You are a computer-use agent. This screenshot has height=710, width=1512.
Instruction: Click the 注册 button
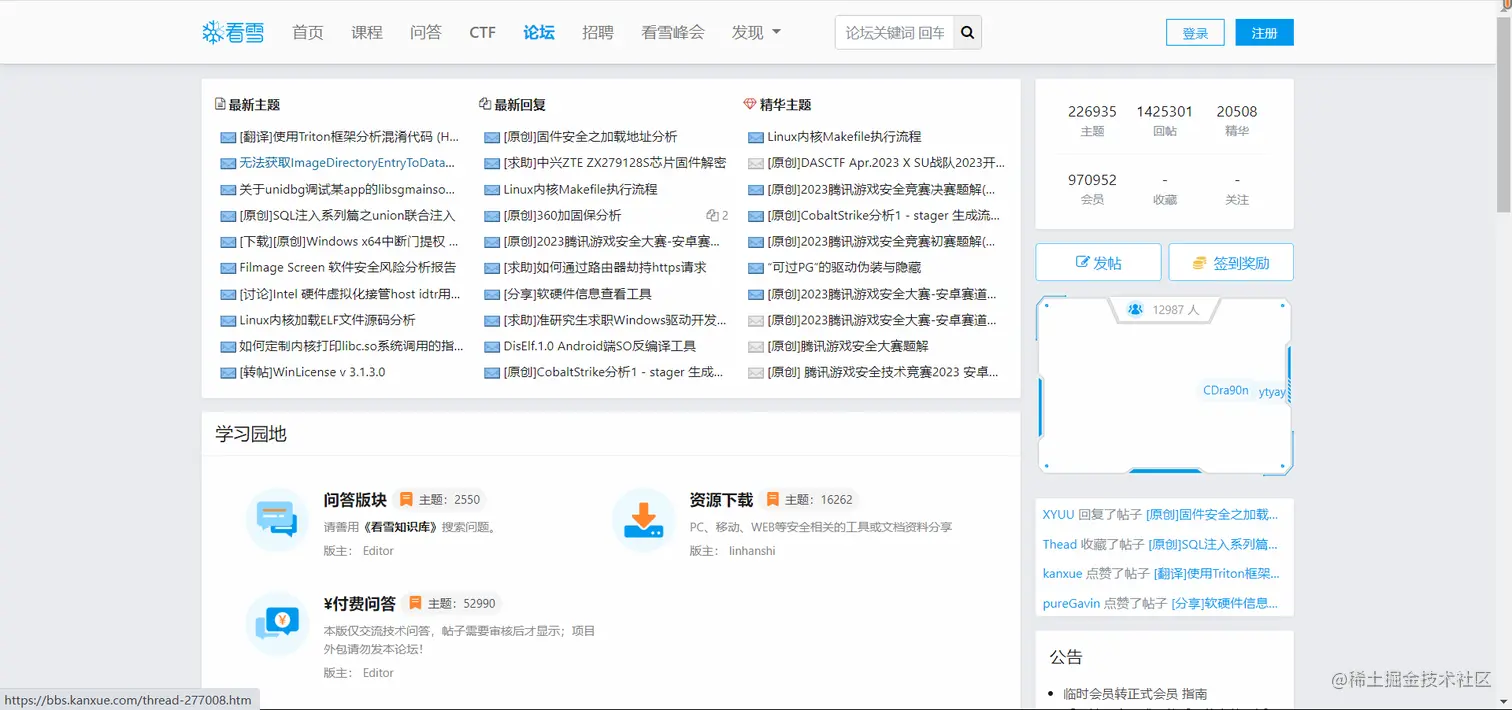(1264, 33)
